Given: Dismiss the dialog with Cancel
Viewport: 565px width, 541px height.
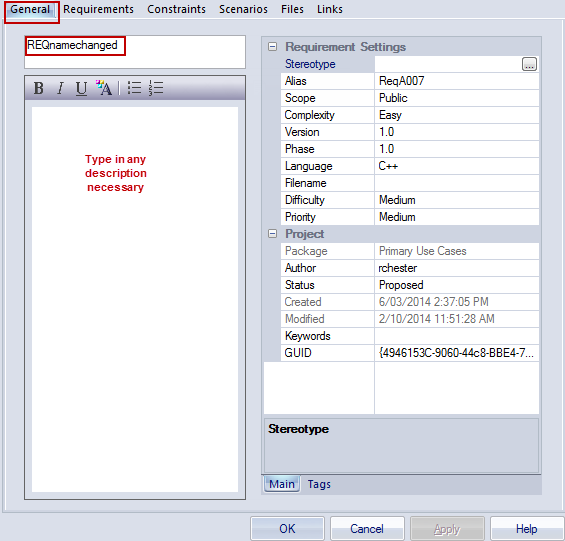Looking at the screenshot, I should click(367, 529).
